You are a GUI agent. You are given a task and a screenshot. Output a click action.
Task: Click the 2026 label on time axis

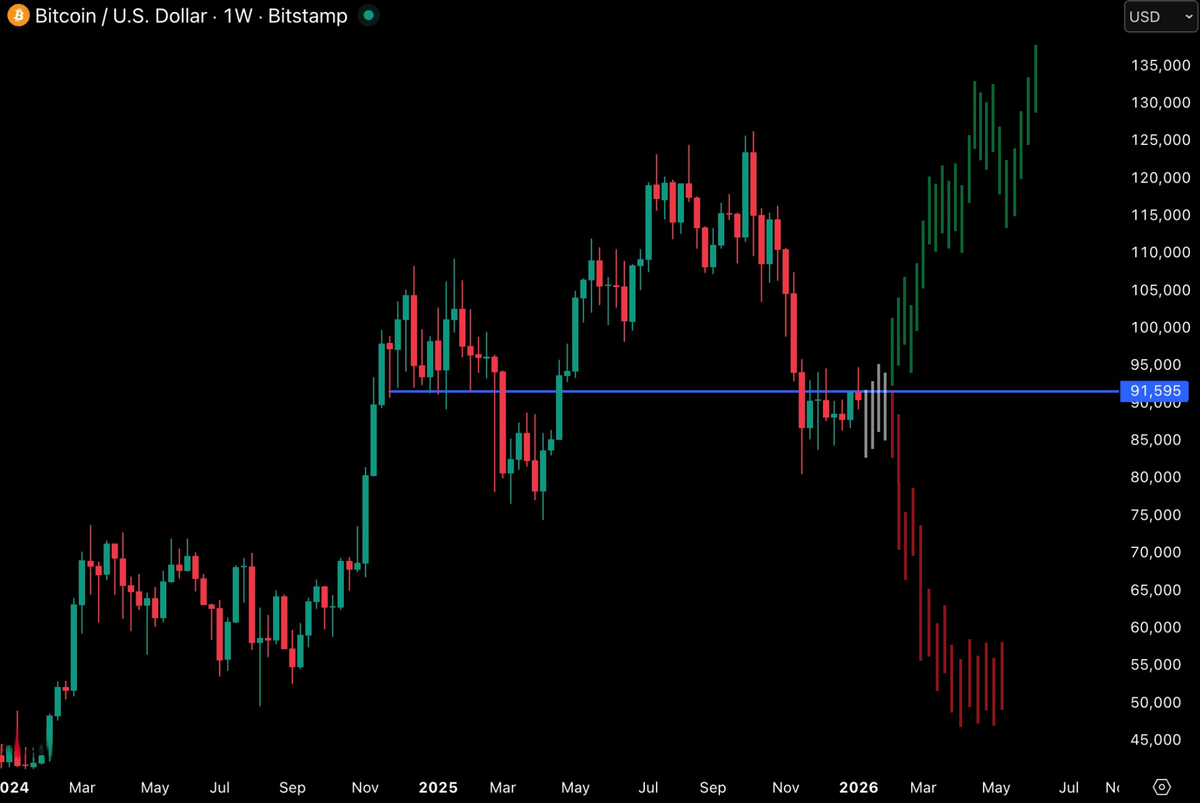(859, 787)
